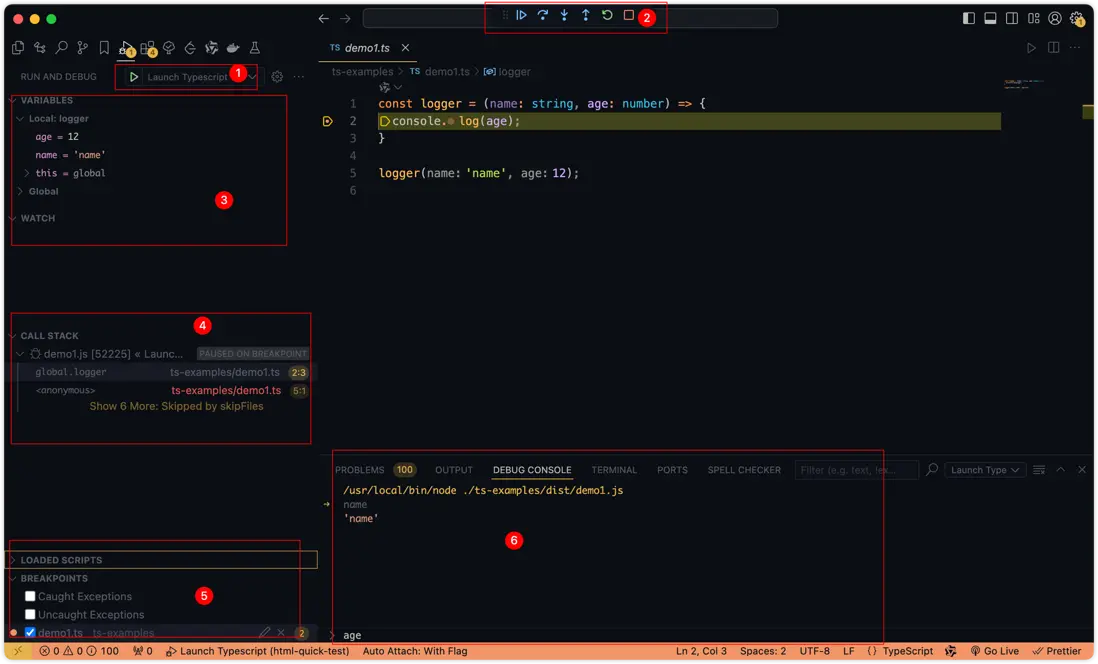Click the Continue debug button
Image resolution: width=1098 pixels, height=664 pixels.
coord(521,16)
